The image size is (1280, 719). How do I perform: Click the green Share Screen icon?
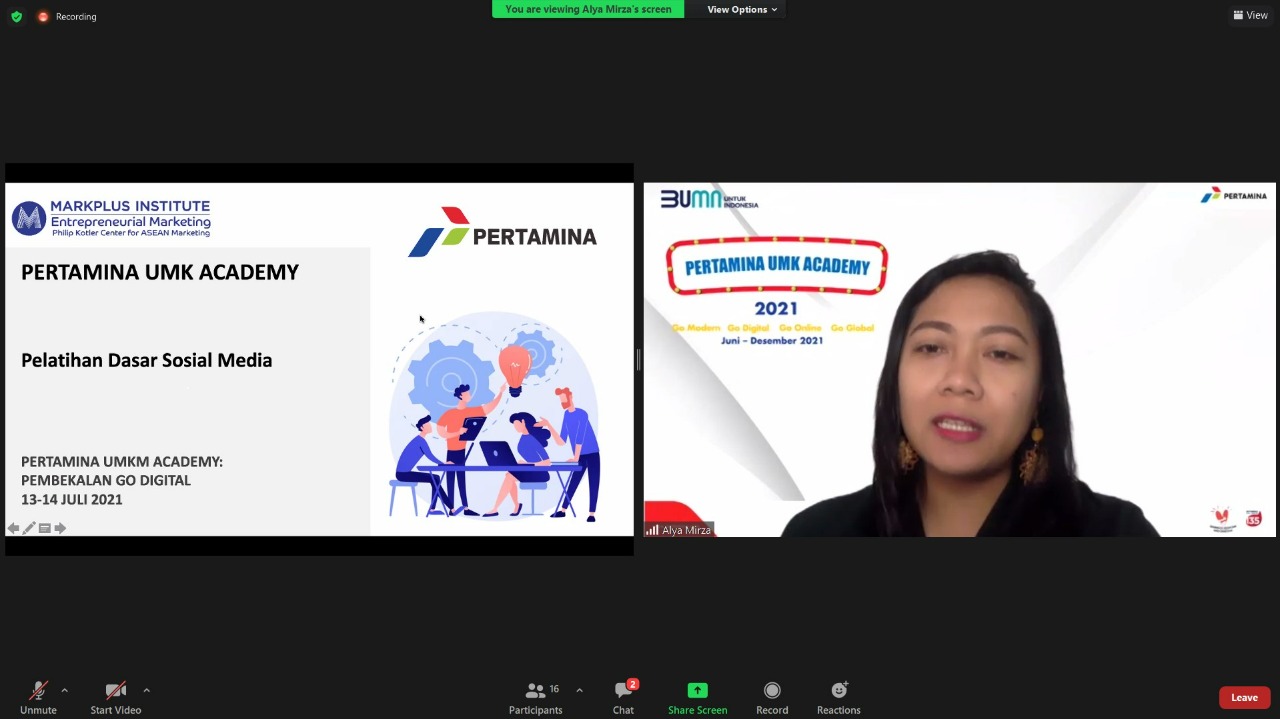point(697,690)
